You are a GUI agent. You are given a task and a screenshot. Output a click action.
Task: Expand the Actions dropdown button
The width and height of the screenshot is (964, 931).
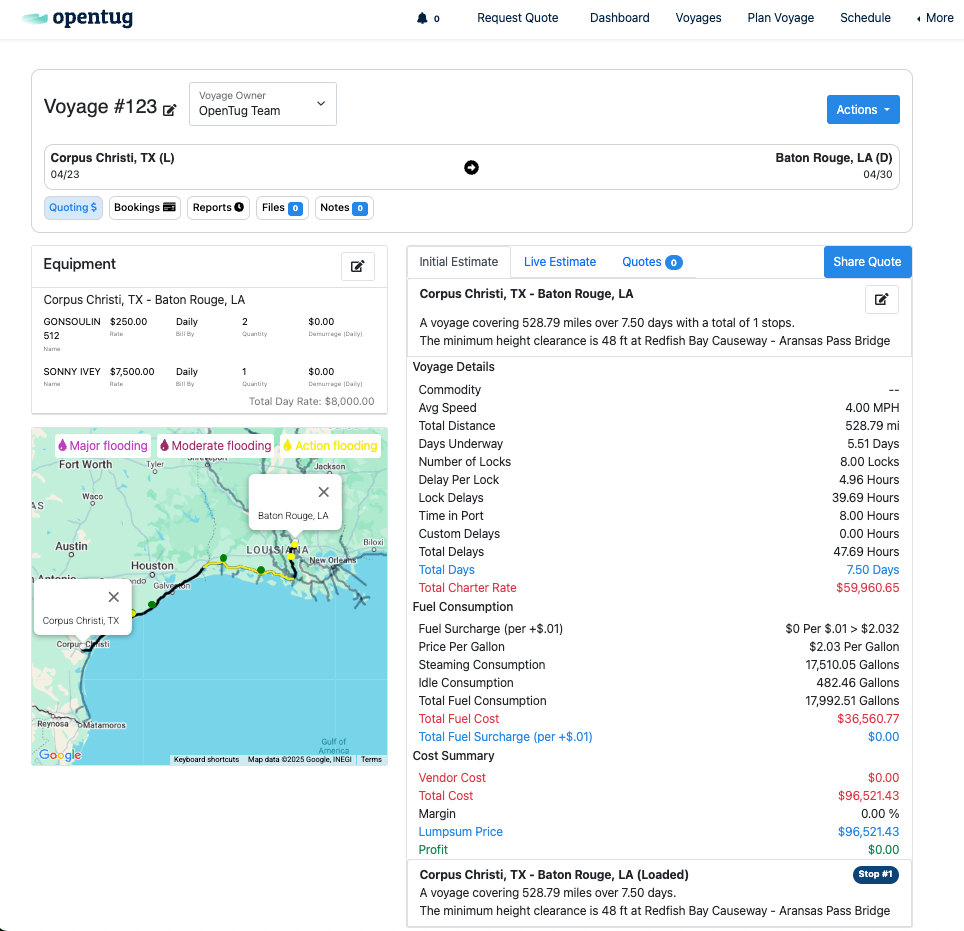pyautogui.click(x=863, y=110)
